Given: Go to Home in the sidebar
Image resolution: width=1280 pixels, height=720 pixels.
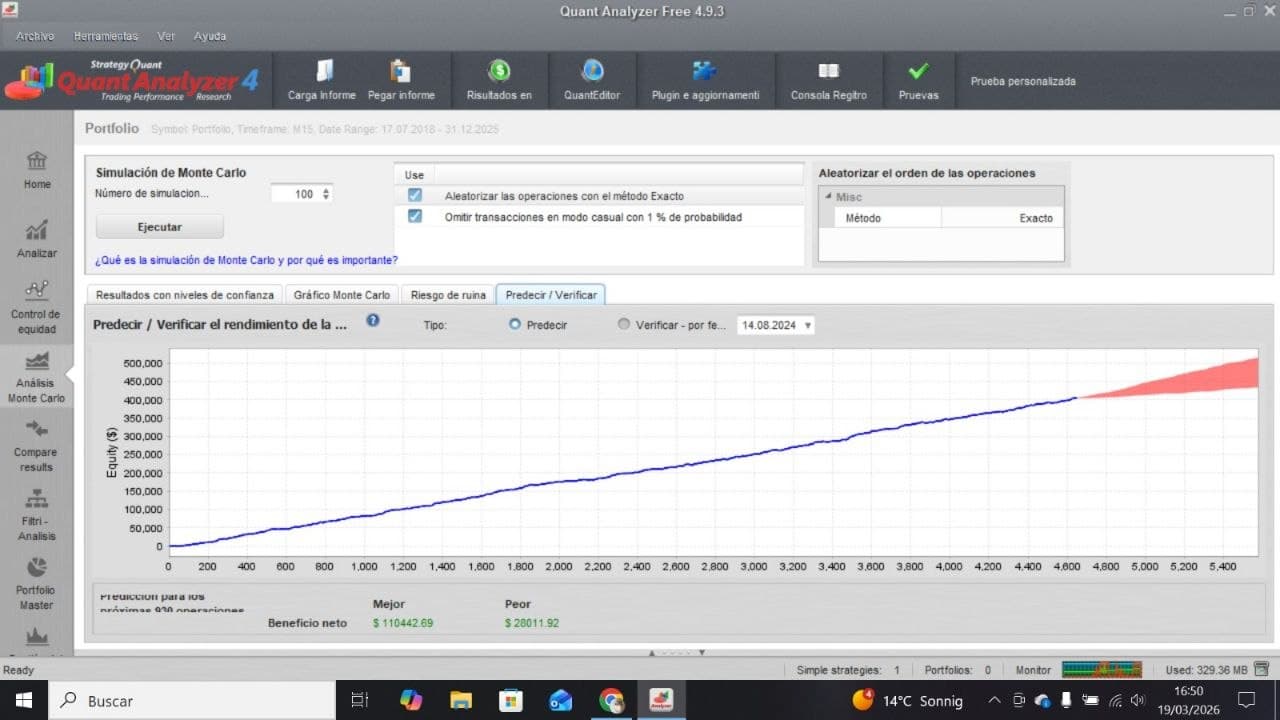Looking at the screenshot, I should (37, 169).
